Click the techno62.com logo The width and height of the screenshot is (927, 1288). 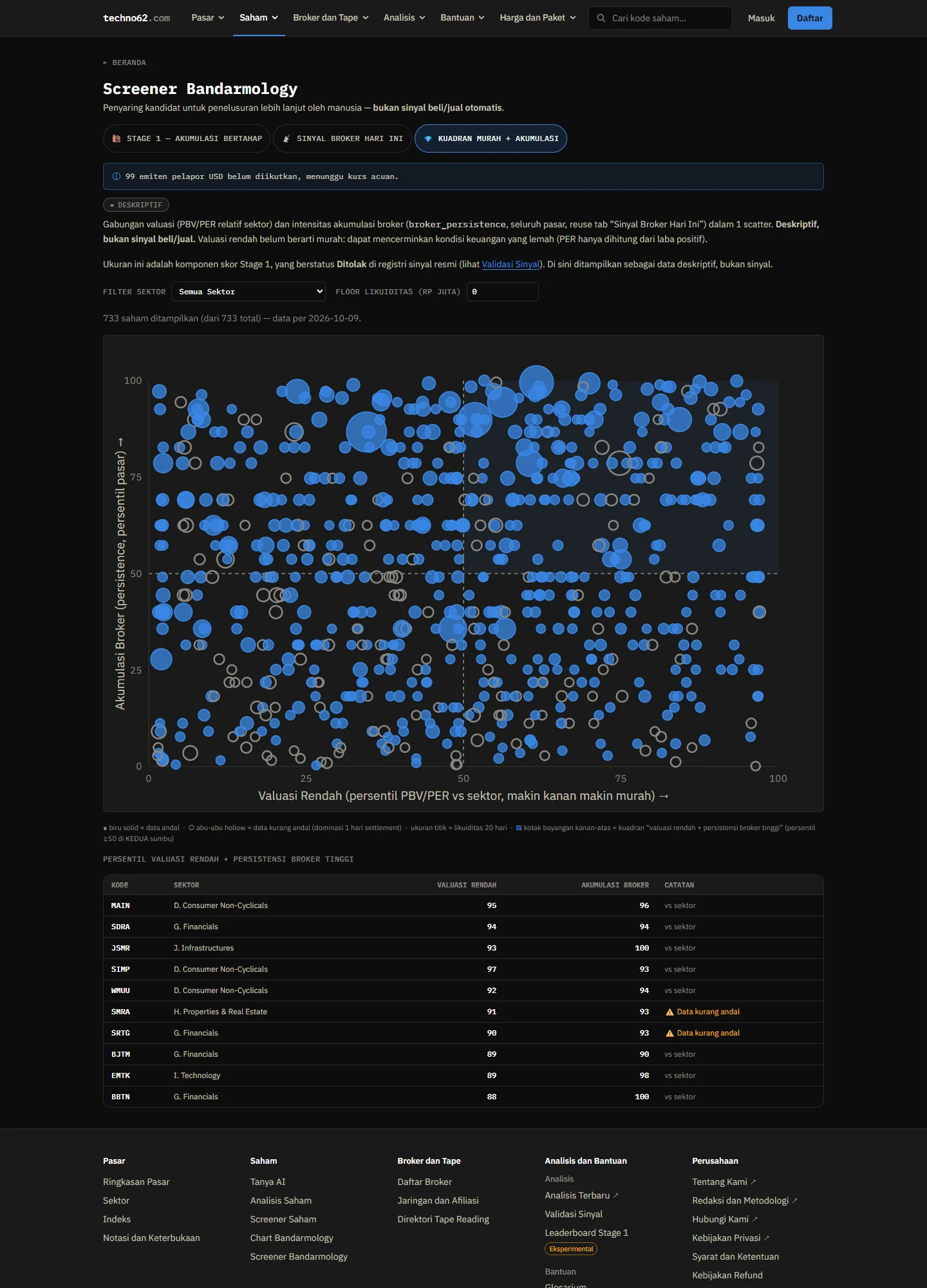pyautogui.click(x=136, y=18)
